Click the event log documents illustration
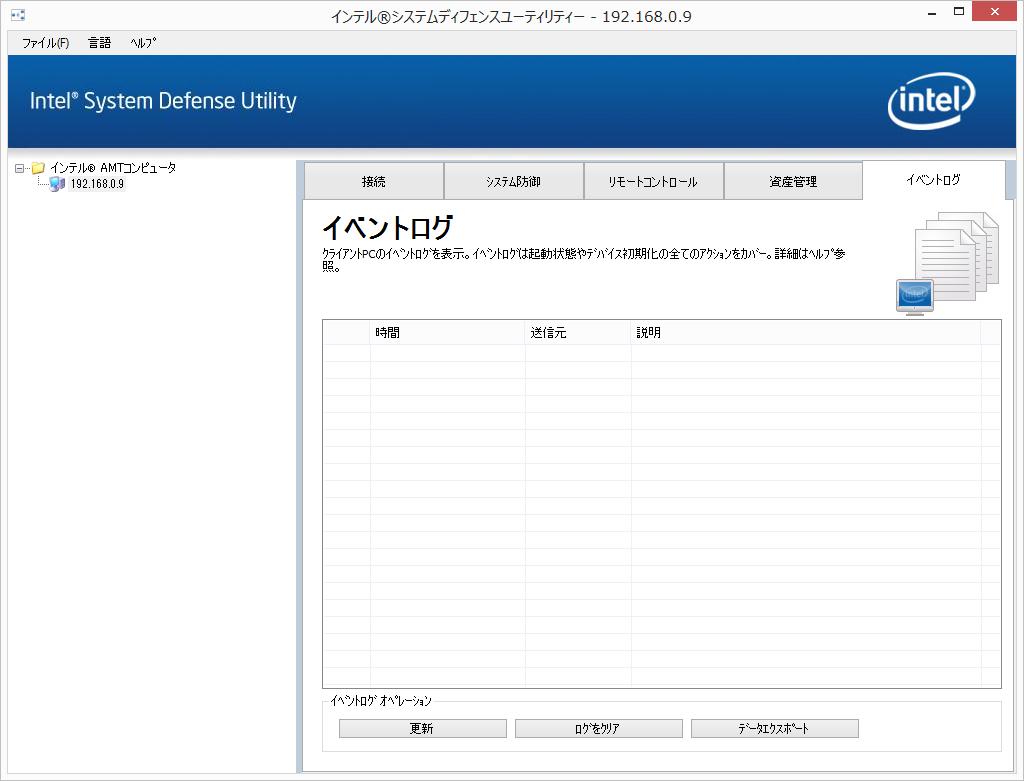Screen dimensions: 1024x781 coord(948,263)
